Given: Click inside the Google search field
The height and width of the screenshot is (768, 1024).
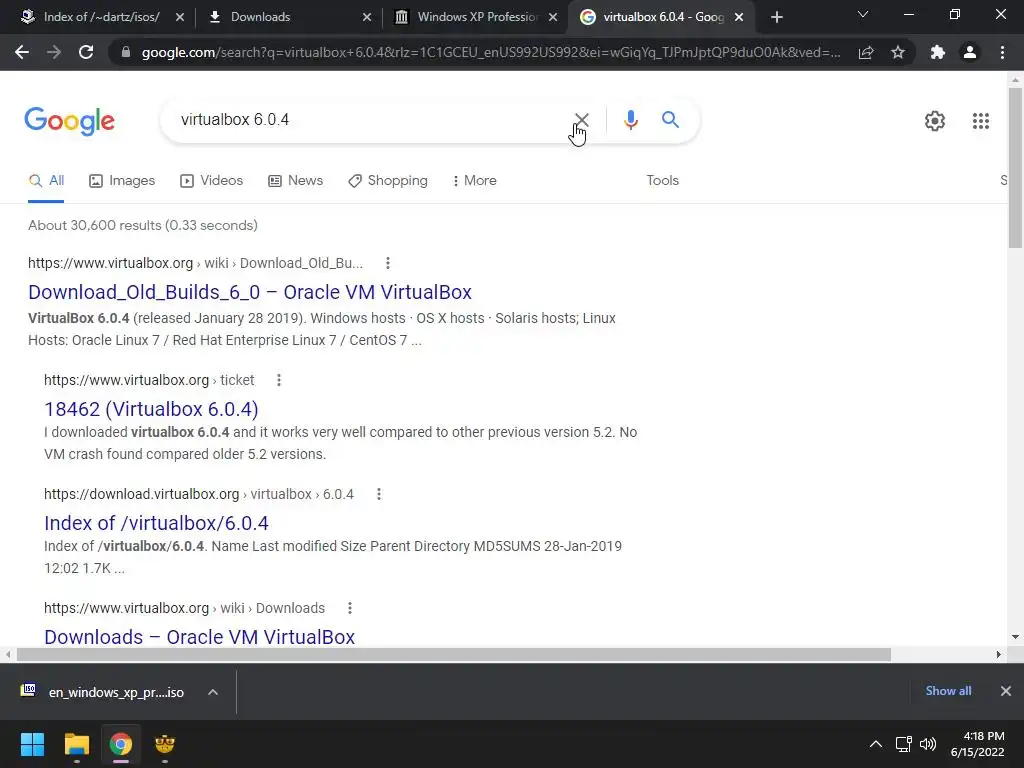Looking at the screenshot, I should pos(372,120).
